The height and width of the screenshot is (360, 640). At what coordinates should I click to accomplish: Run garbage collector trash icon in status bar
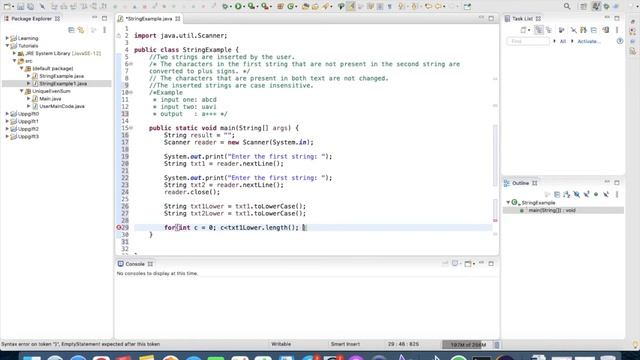497,345
